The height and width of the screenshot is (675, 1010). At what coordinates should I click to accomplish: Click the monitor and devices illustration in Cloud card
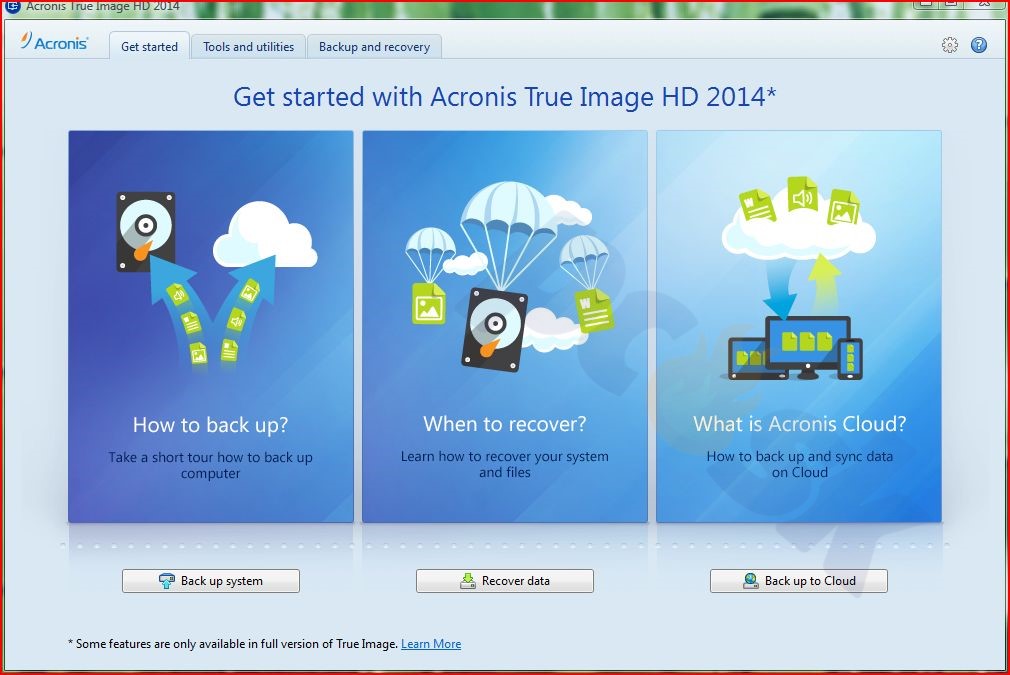pyautogui.click(x=795, y=348)
